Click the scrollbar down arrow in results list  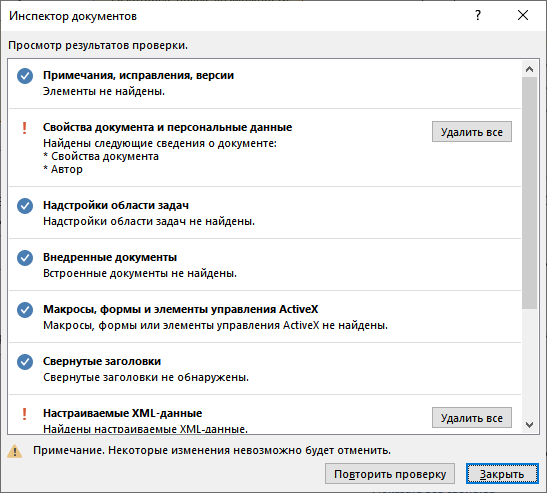click(529, 425)
